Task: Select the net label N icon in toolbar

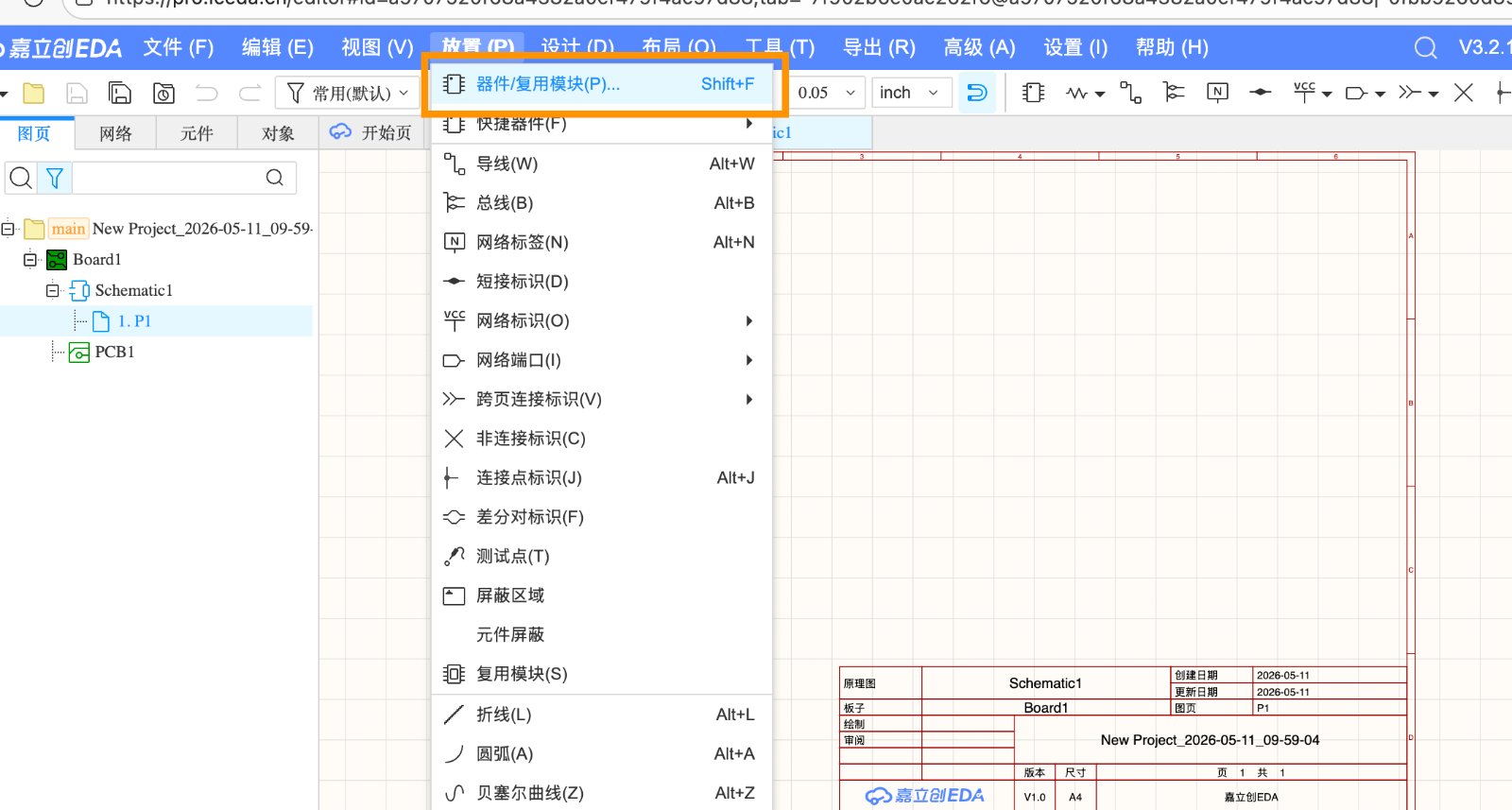Action: pos(1217,92)
